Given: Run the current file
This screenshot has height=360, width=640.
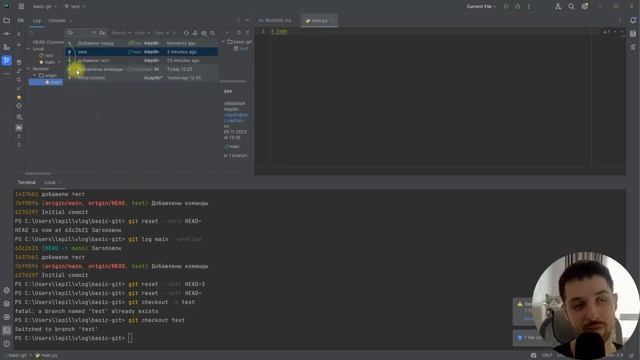Looking at the screenshot, I should [x=507, y=7].
